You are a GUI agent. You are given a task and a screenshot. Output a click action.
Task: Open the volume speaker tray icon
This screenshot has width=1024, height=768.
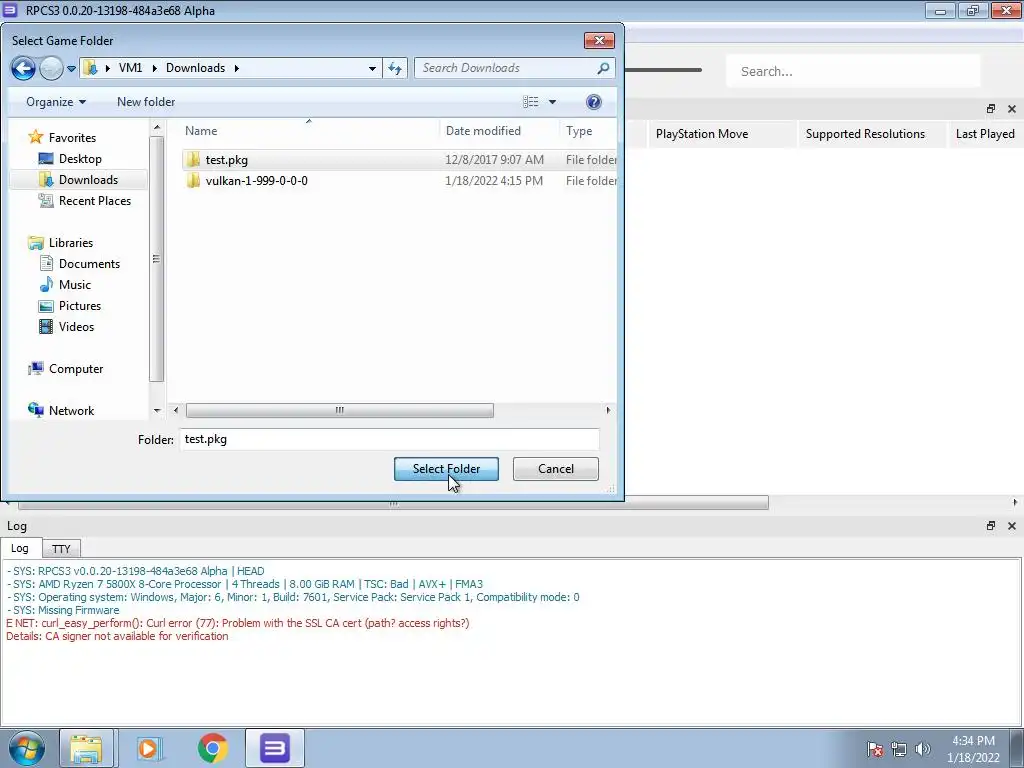(x=922, y=749)
